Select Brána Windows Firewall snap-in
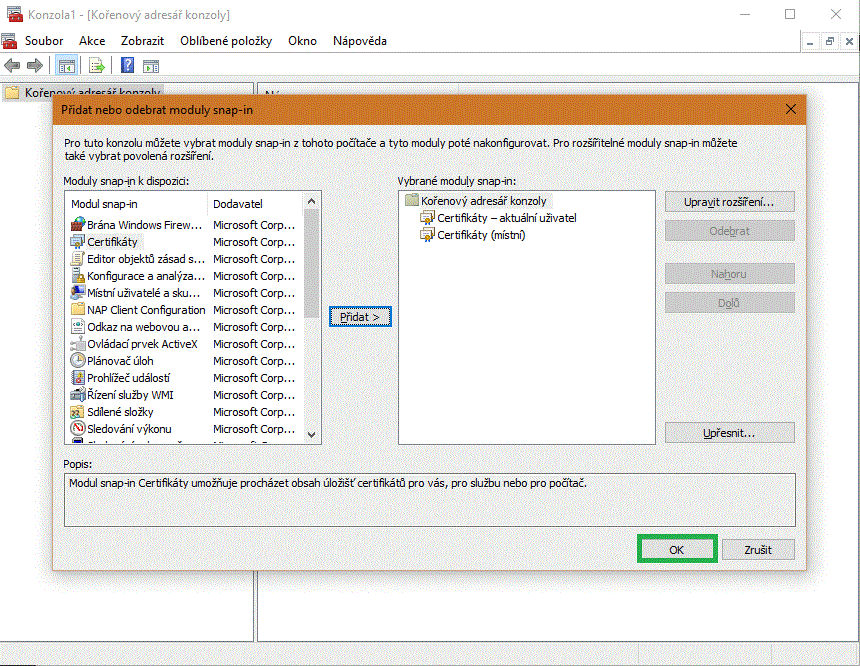 click(x=137, y=225)
